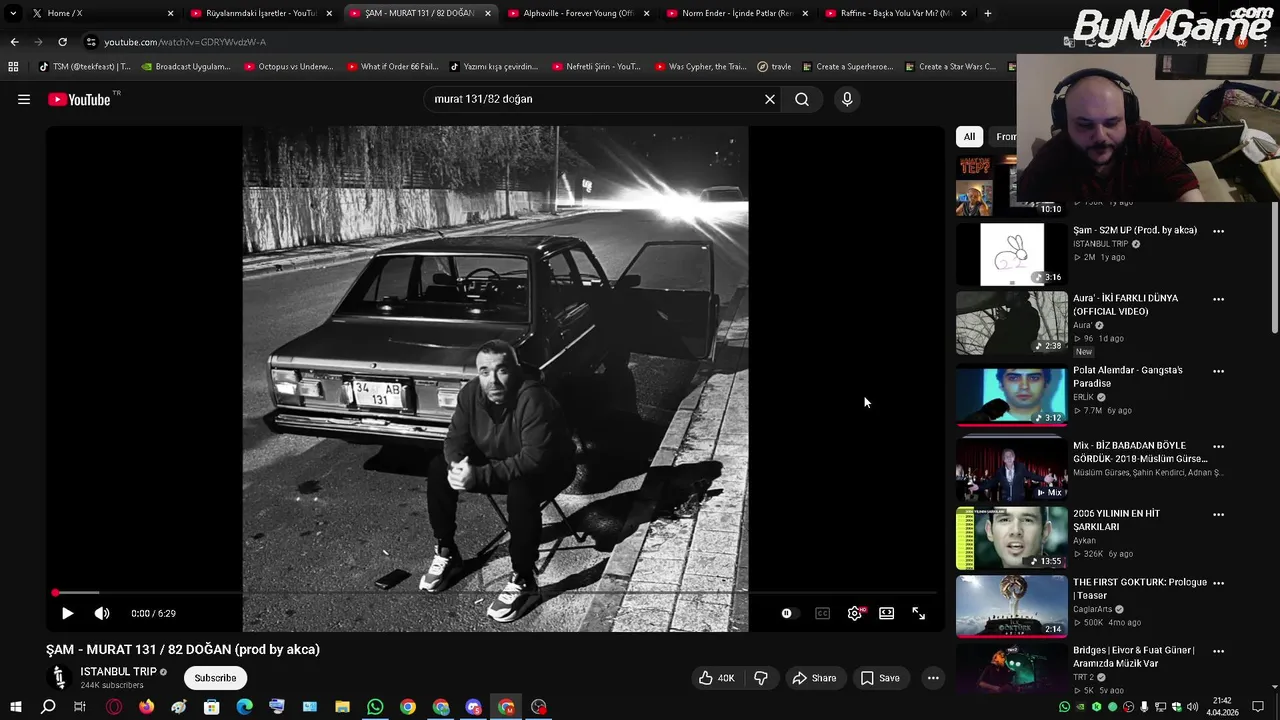This screenshot has height=720, width=1280.
Task: Go to the YouTube home logo
Action: click(80, 99)
